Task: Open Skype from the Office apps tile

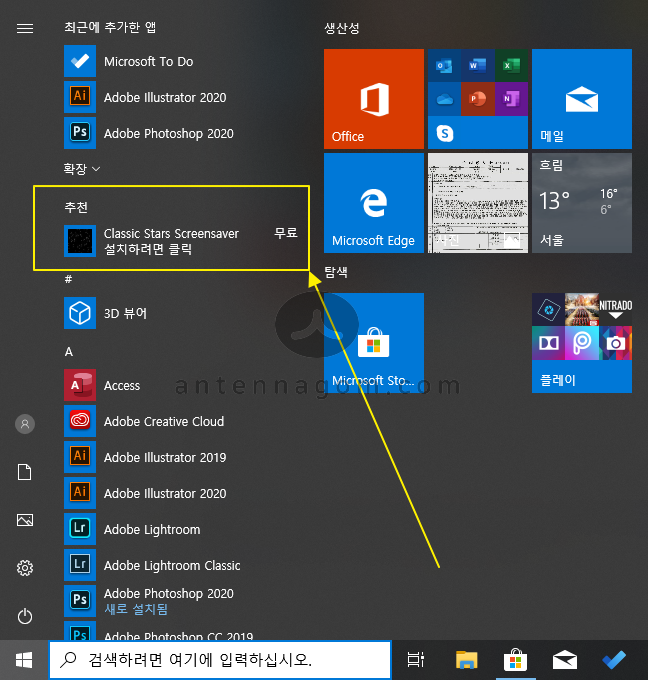Action: (x=444, y=133)
